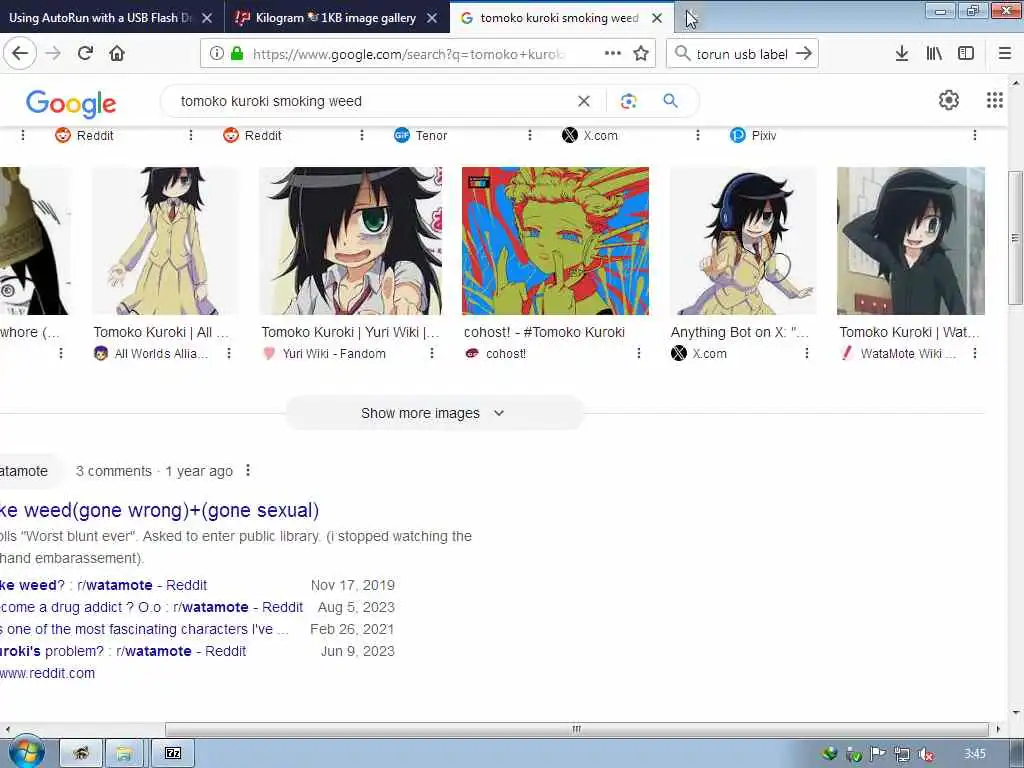Reload the current page

pos(85,54)
